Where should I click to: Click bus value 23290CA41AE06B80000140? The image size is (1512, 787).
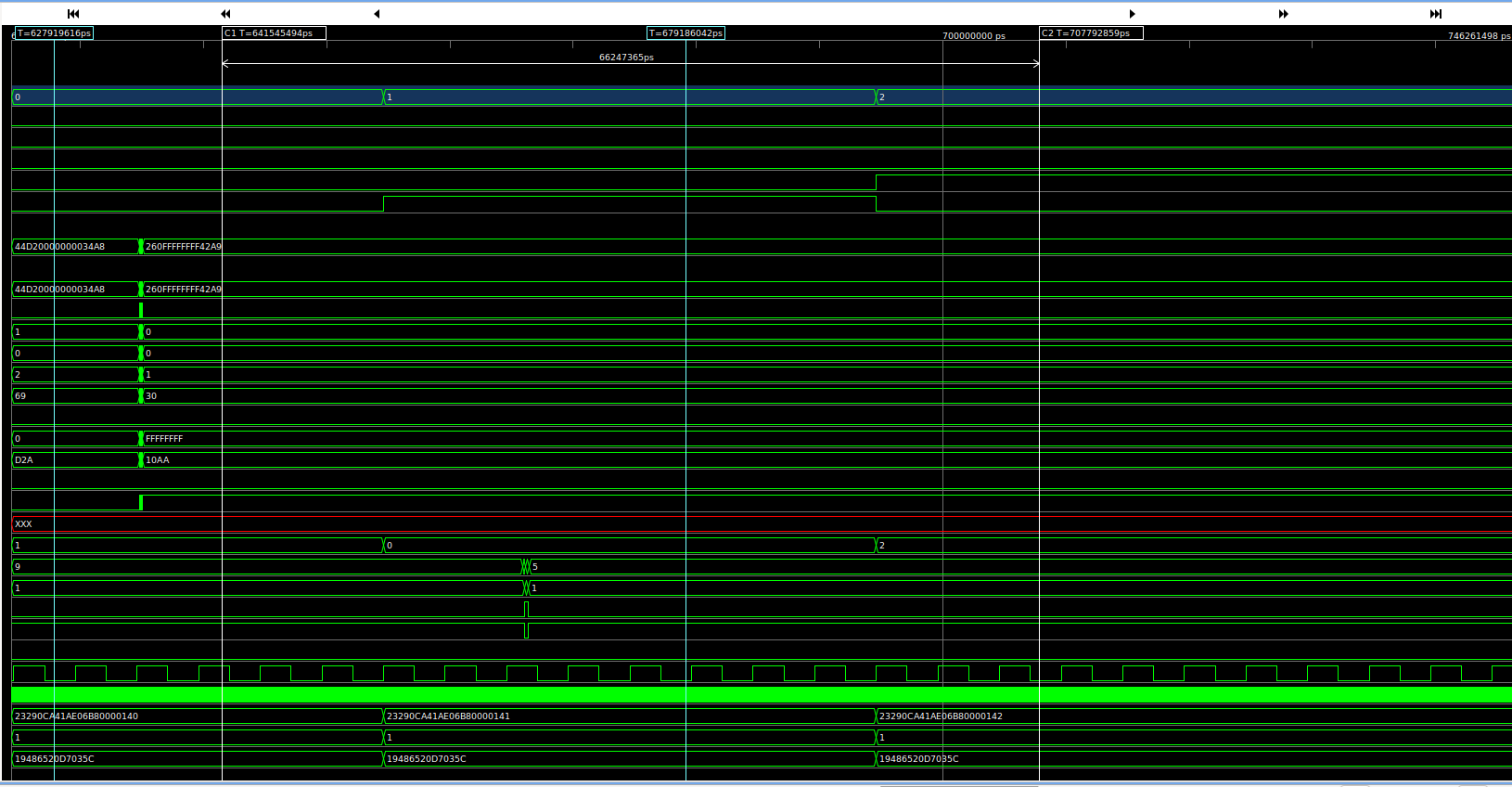(x=76, y=716)
